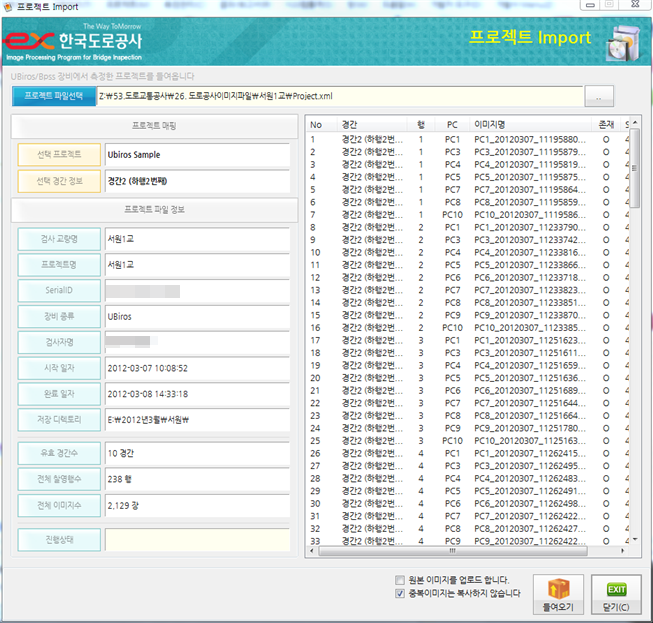Click the 프로젝트 매핑 section header
The height and width of the screenshot is (623, 653).
155,126
